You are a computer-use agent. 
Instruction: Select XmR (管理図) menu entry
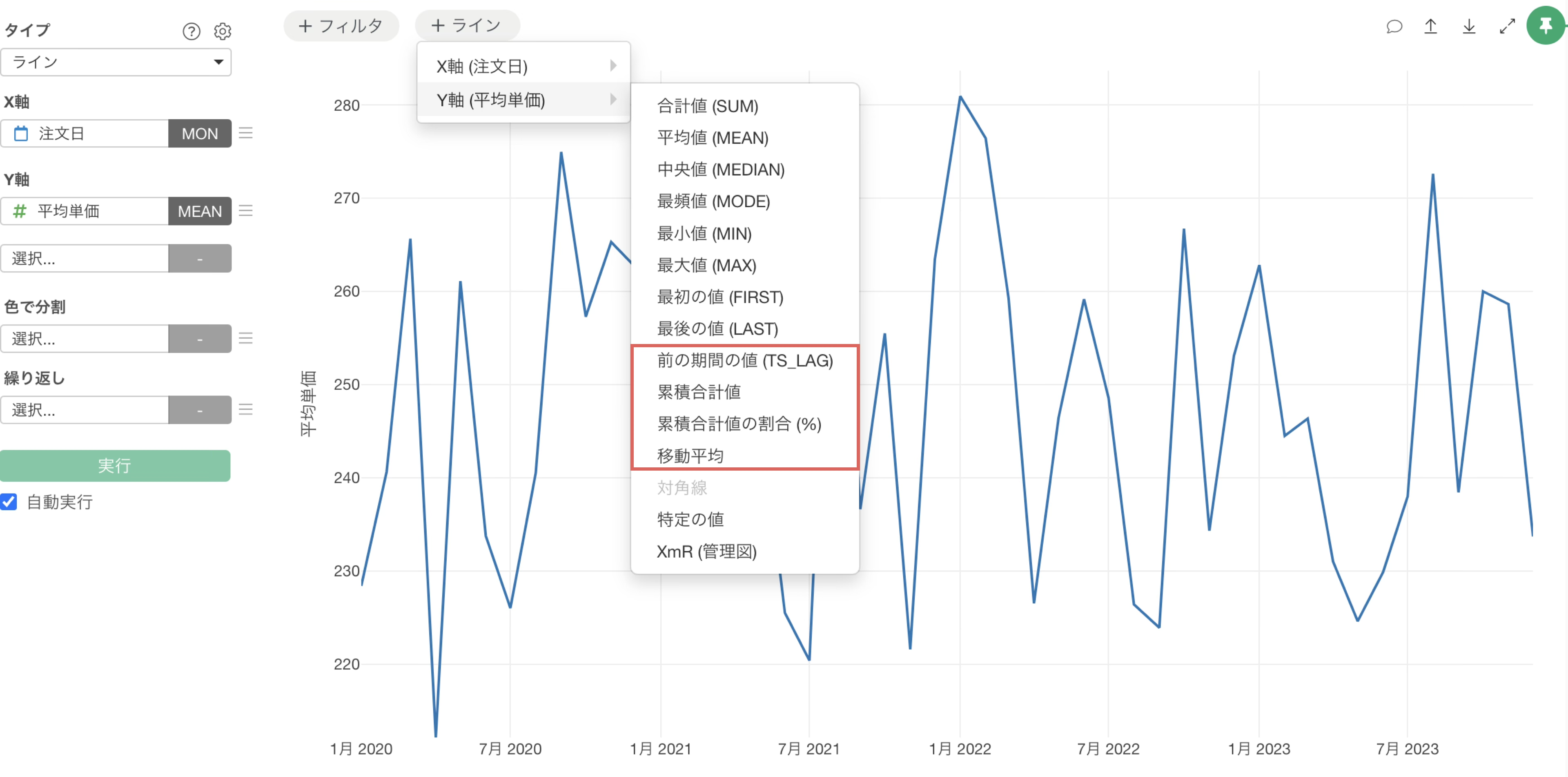706,551
